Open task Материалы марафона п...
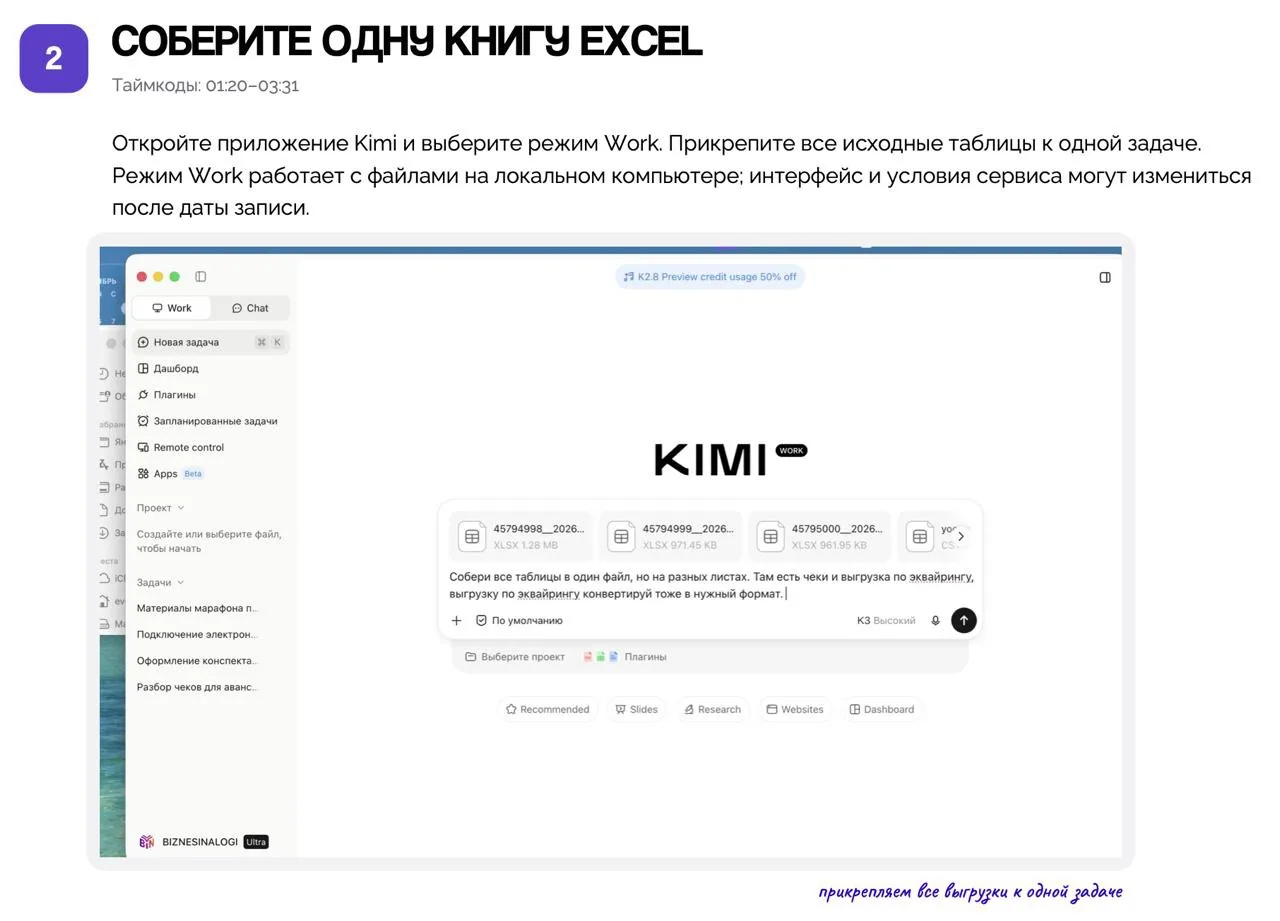Screen dimensions: 1280x921 (x=198, y=608)
